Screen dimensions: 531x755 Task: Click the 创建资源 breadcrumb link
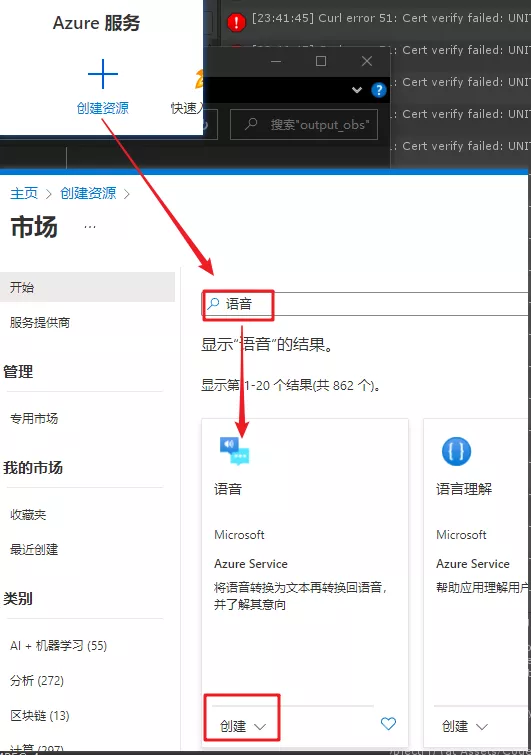coord(88,193)
